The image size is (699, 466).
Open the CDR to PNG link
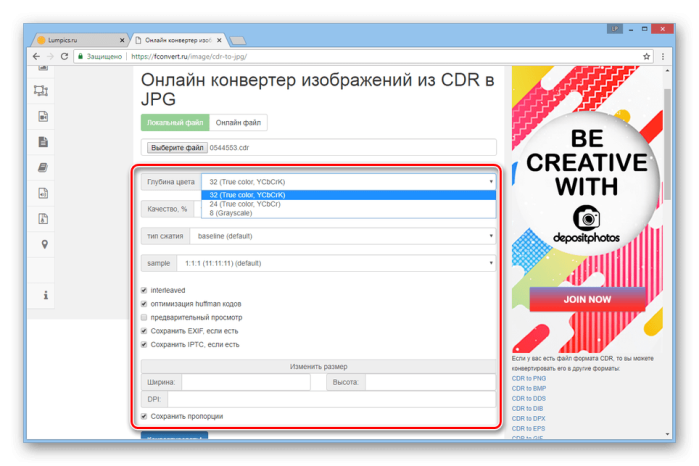click(x=529, y=379)
